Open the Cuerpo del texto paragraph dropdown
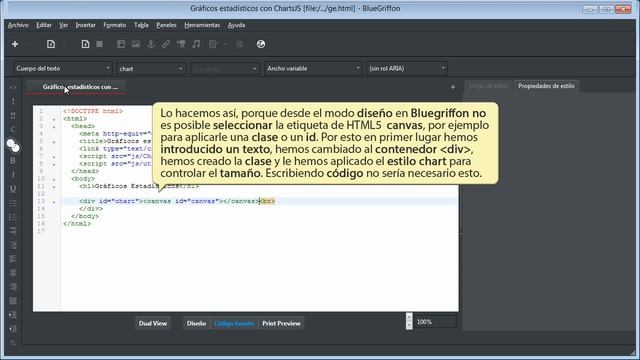 click(62, 69)
